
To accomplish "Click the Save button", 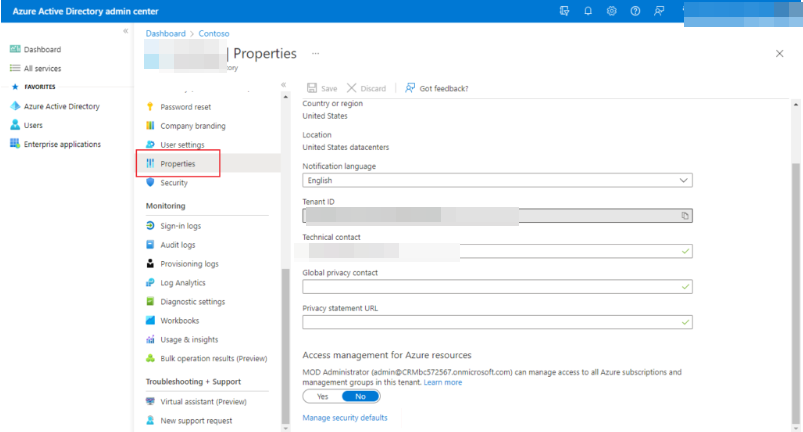I will [322, 88].
